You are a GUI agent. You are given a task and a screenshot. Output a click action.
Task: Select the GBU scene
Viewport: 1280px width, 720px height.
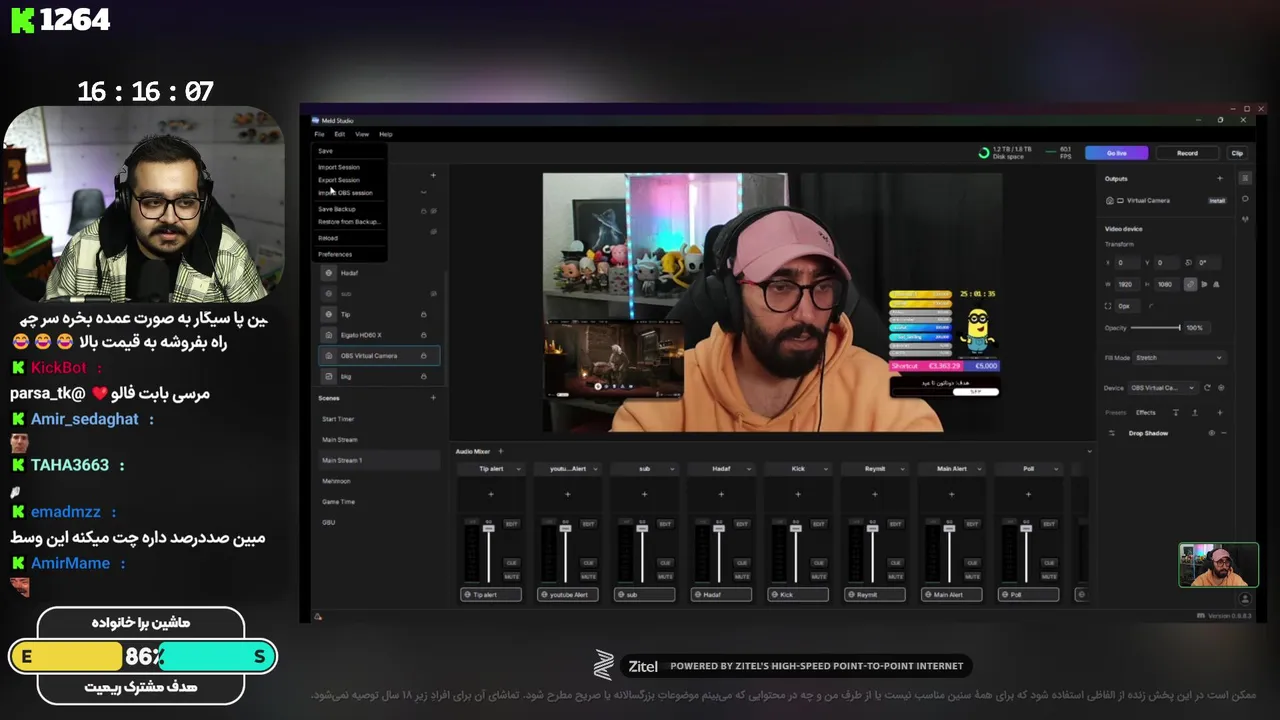point(378,522)
